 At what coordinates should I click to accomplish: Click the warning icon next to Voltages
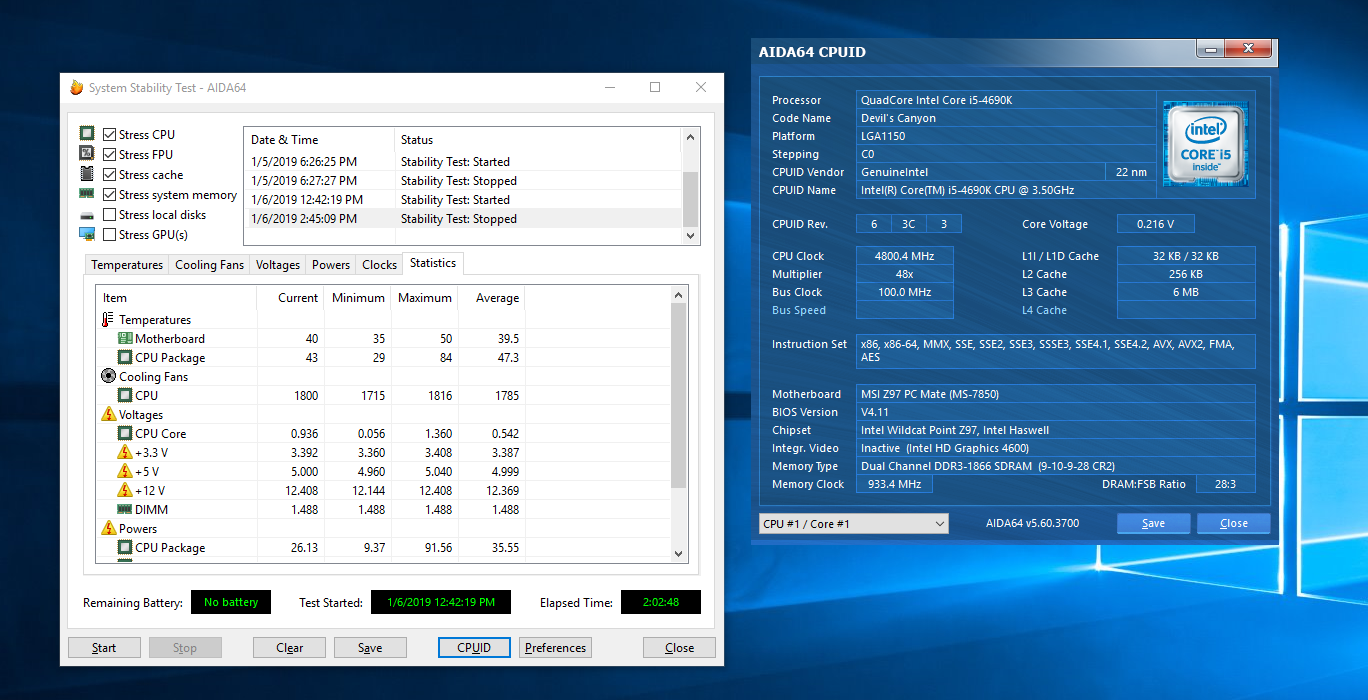[109, 414]
